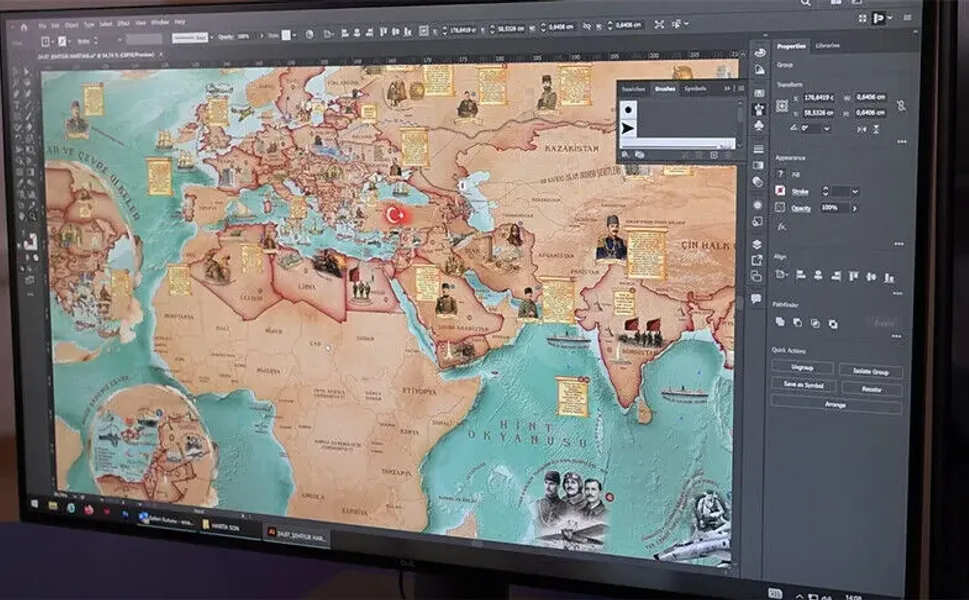Screen dimensions: 969x600
Task: Open the Comments panel icon in the dock
Action: pyautogui.click(x=756, y=299)
